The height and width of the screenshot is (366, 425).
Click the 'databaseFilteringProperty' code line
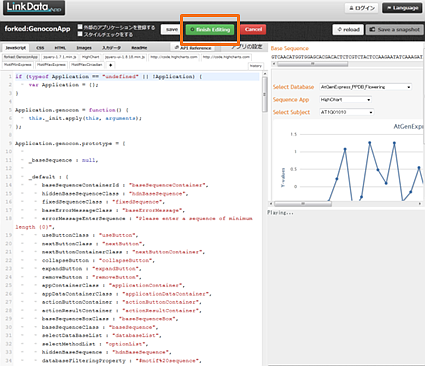tap(123, 361)
